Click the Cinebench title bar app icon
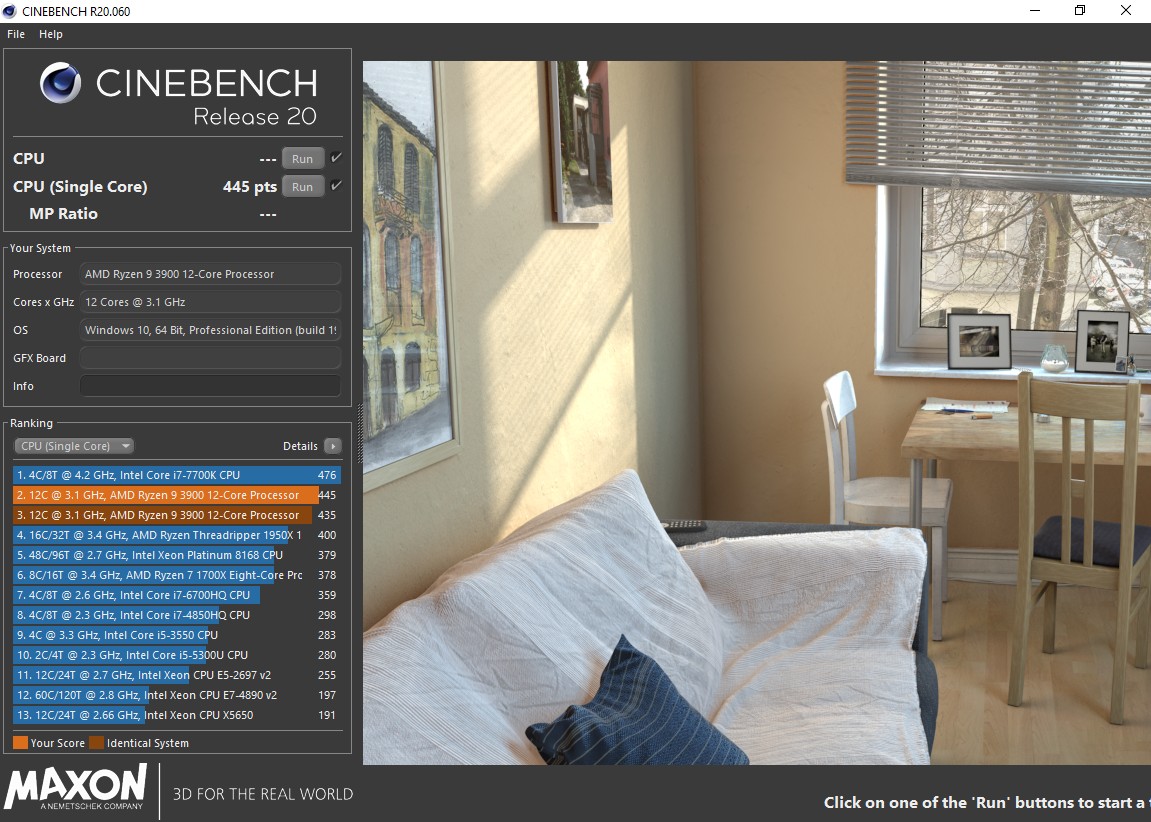The image size is (1151, 822). click(x=10, y=11)
